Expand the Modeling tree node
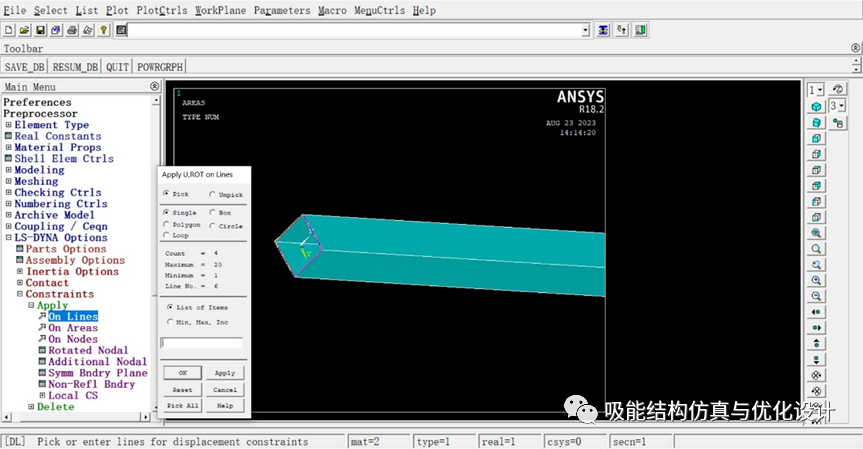Screen dimensions: 863x449 coord(8,170)
